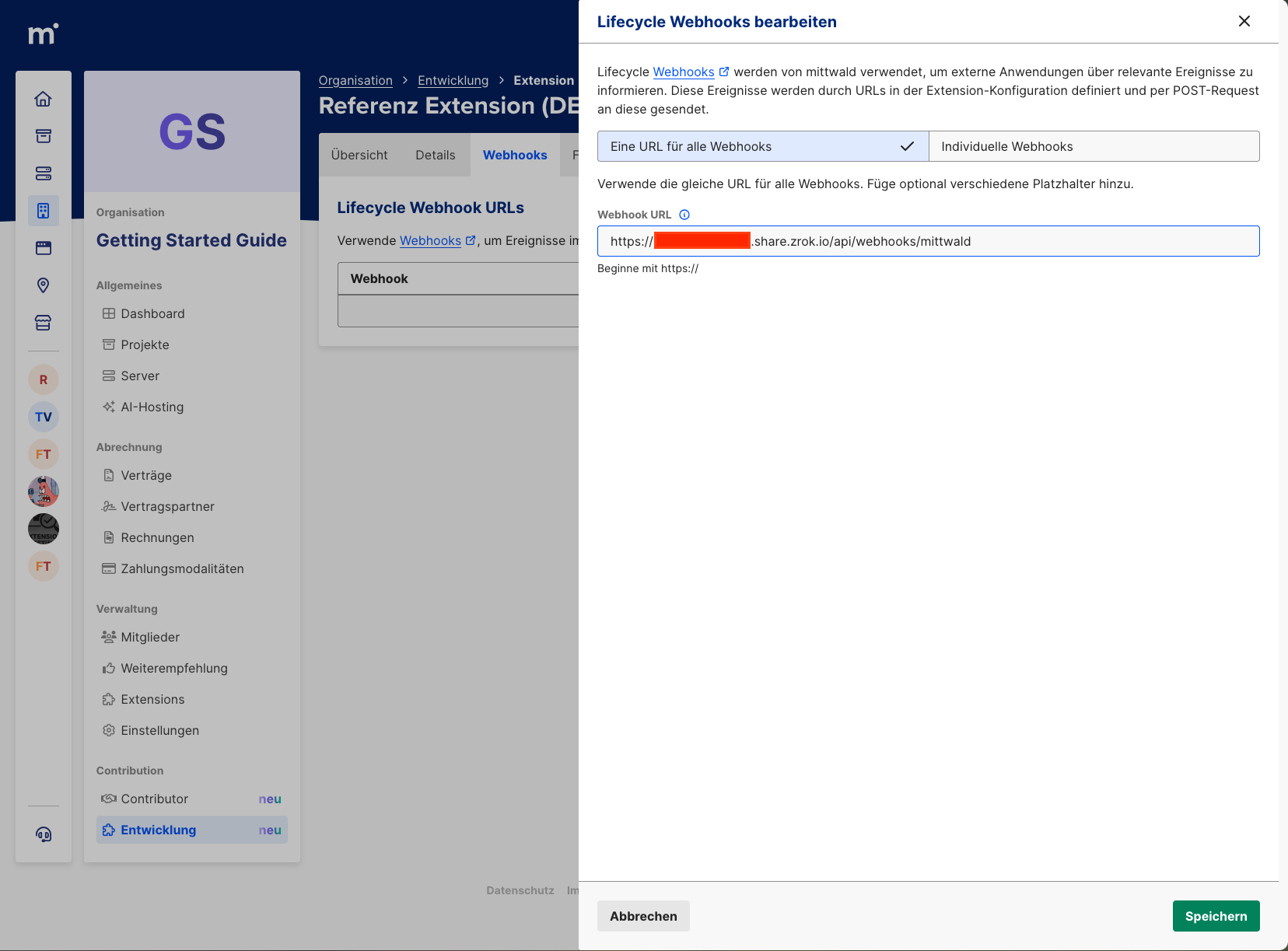Click the Abbrechen button

point(643,916)
